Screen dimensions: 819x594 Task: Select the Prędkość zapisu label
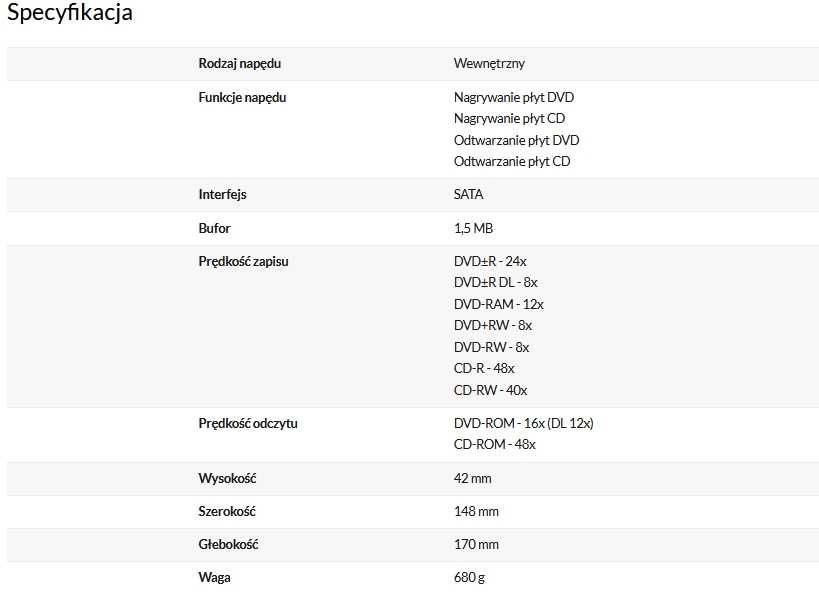tap(243, 262)
